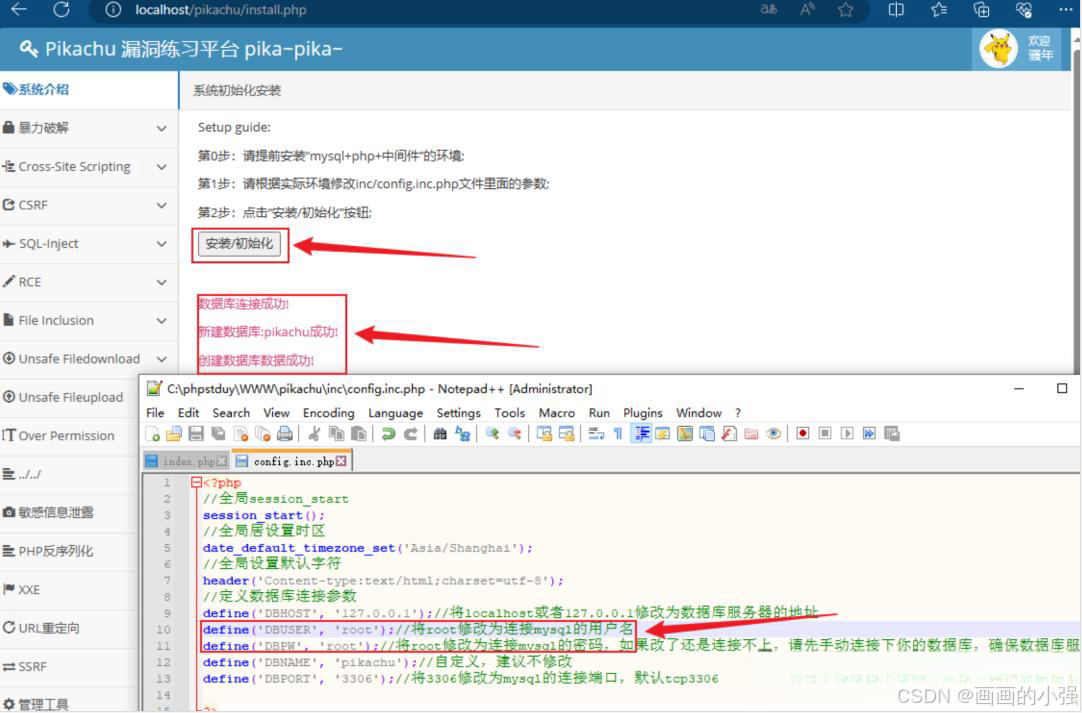1082x713 pixels.
Task: Click the Pikachu avatar in the header
Action: (999, 49)
